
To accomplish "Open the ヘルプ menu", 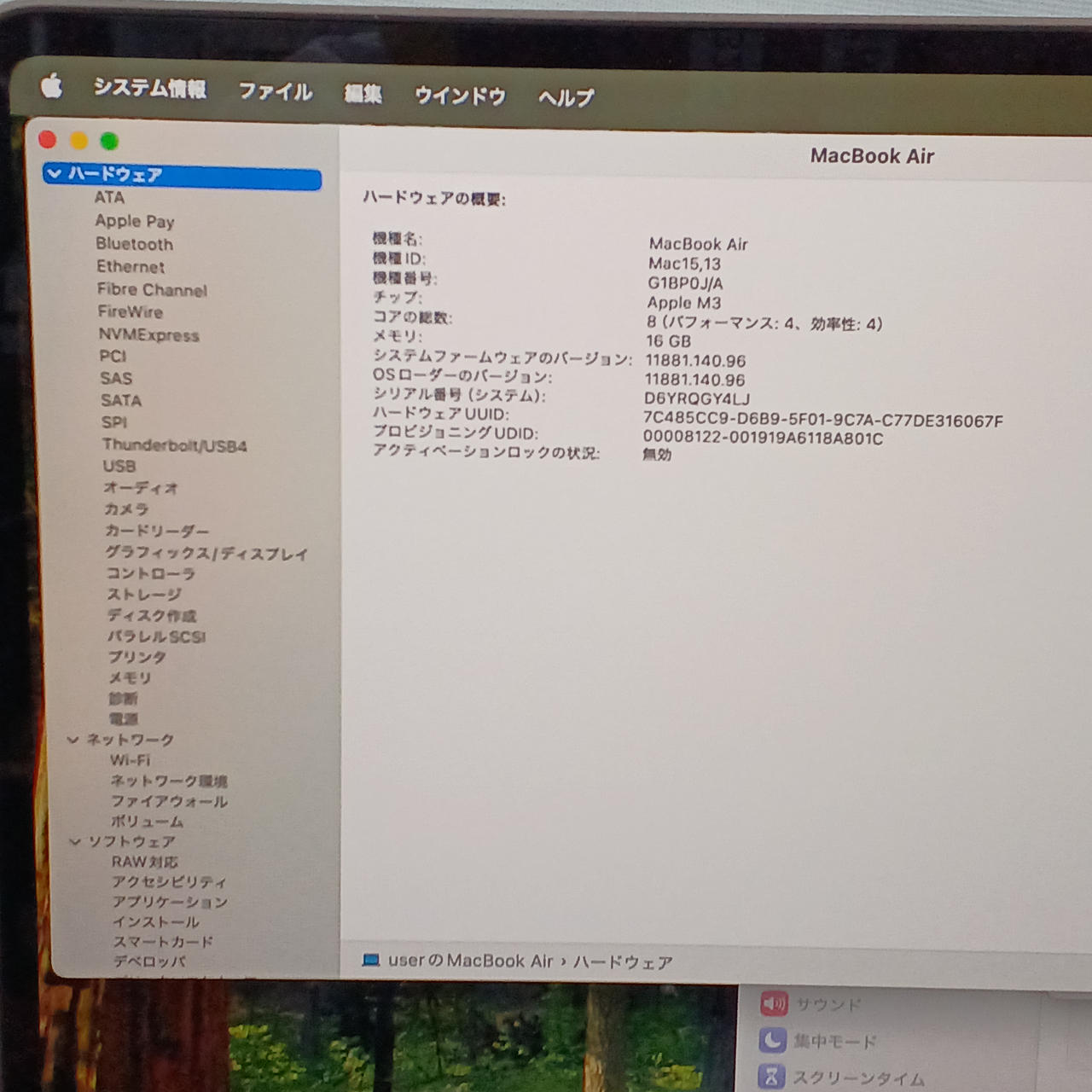I will [566, 97].
